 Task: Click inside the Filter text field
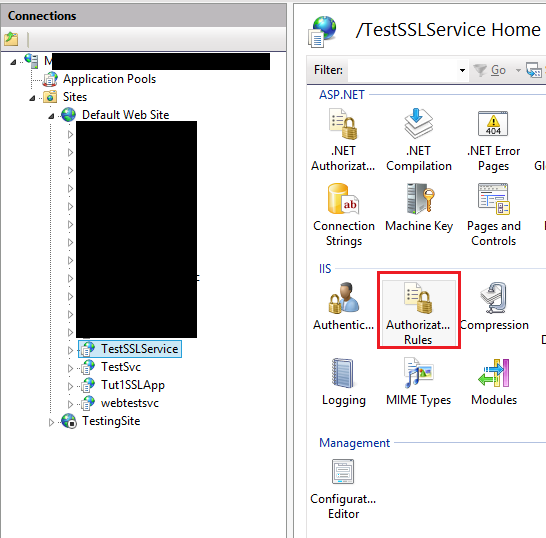(403, 70)
